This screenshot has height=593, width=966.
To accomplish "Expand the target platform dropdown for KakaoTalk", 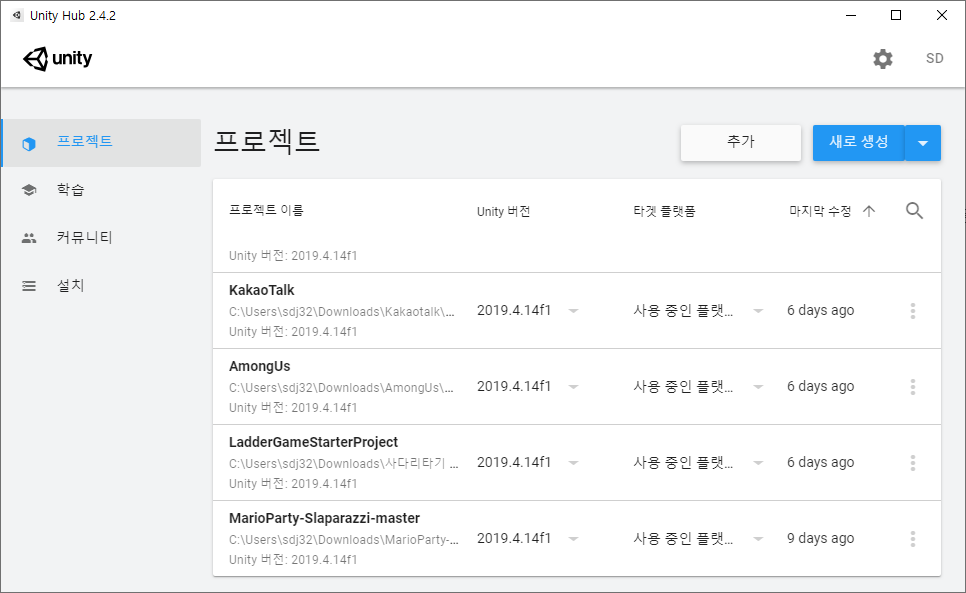I will point(758,311).
